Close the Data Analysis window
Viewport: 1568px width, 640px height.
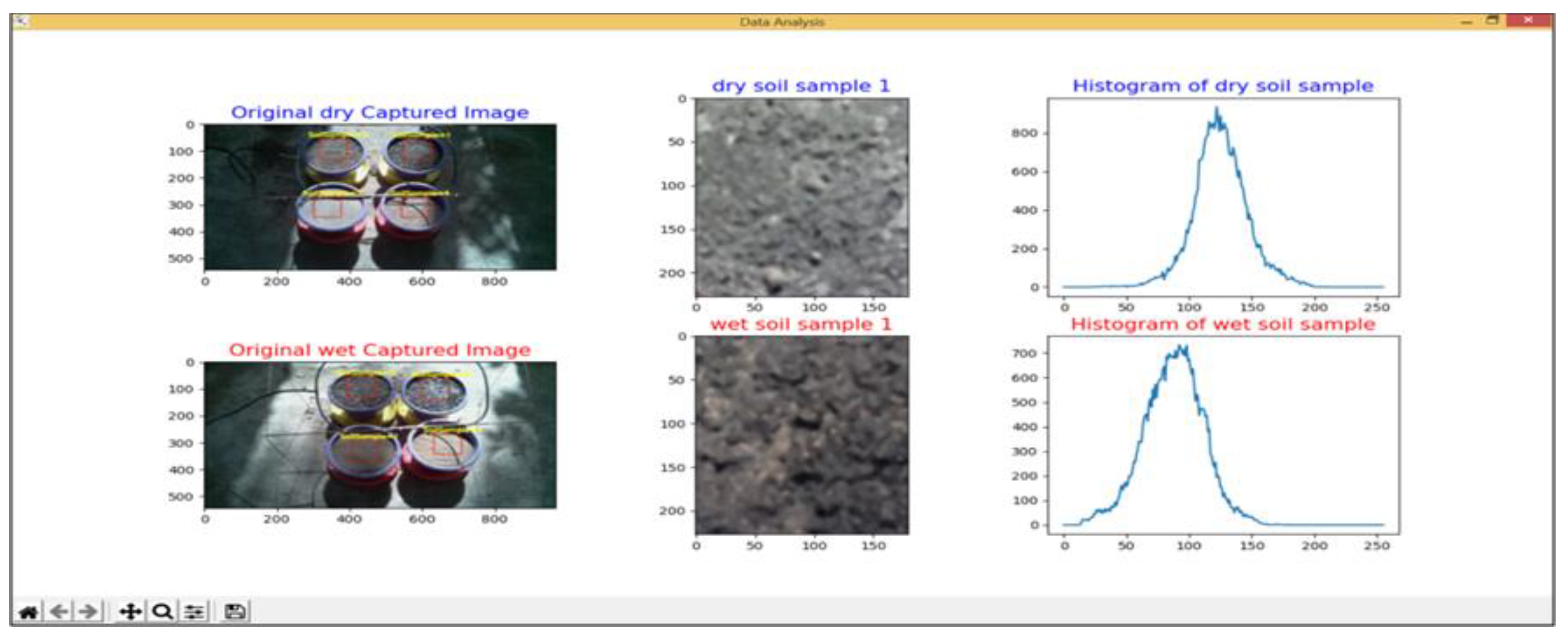point(1528,21)
